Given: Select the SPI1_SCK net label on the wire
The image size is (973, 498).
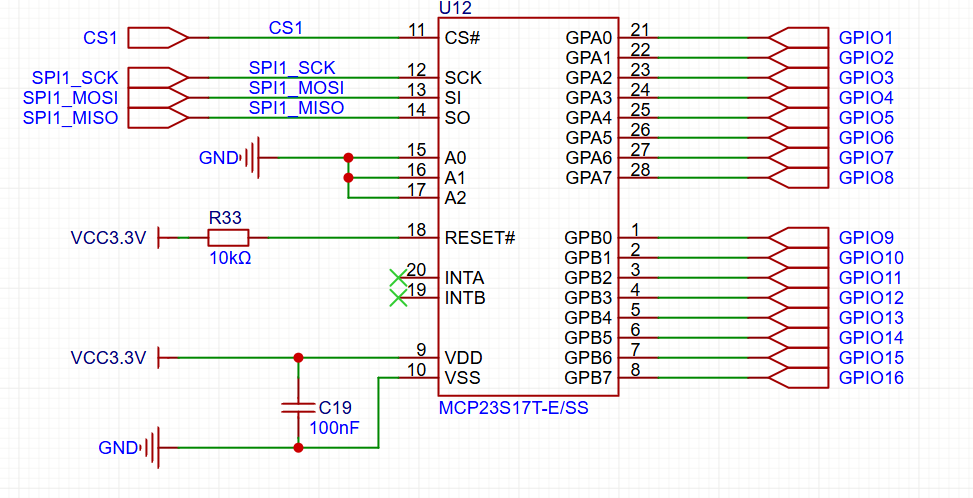Looking at the screenshot, I should [292, 68].
